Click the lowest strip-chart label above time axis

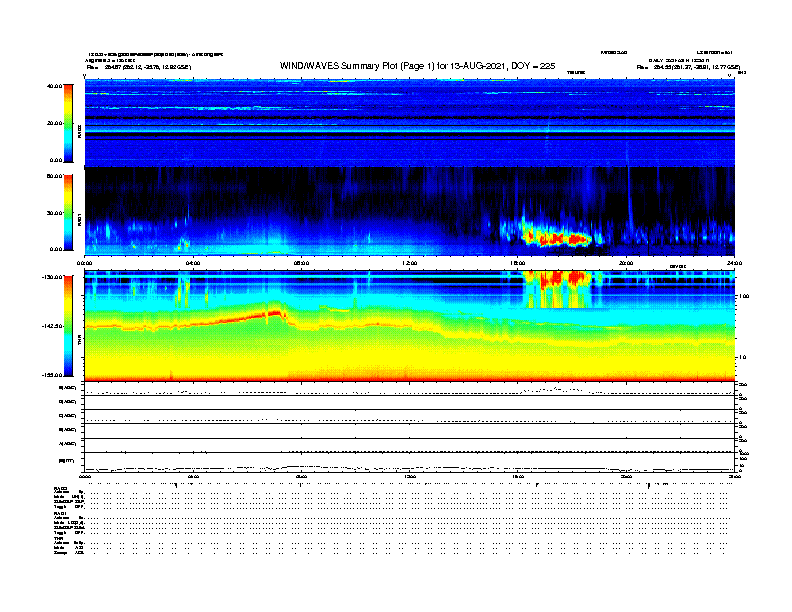(x=67, y=461)
